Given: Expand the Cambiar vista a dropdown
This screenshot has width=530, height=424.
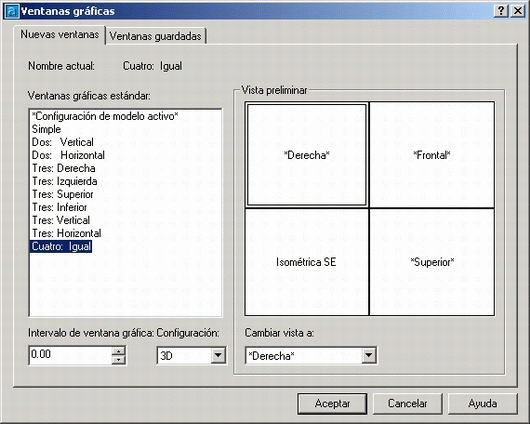Looking at the screenshot, I should tap(369, 355).
